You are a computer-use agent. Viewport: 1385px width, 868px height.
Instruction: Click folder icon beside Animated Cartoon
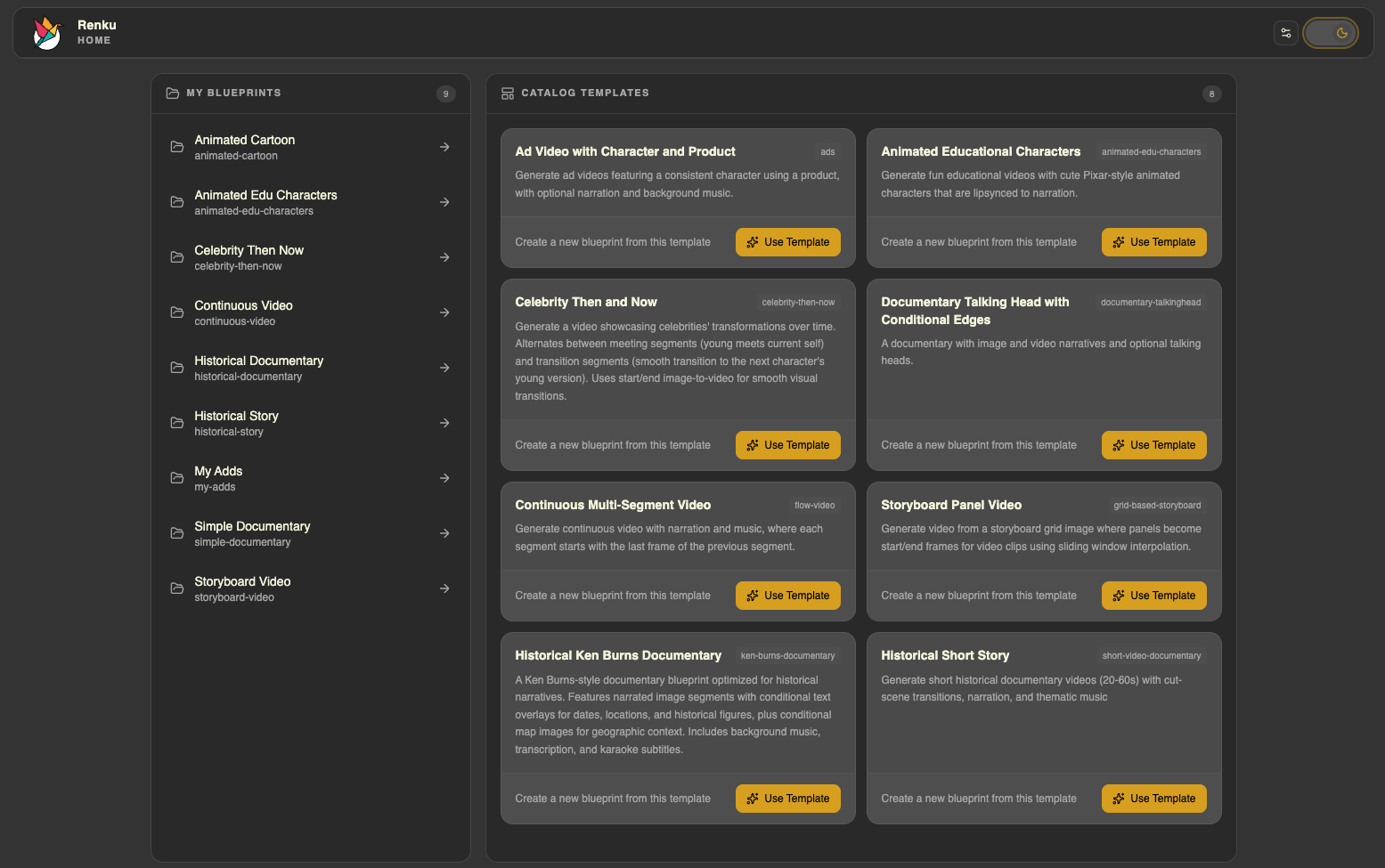177,147
